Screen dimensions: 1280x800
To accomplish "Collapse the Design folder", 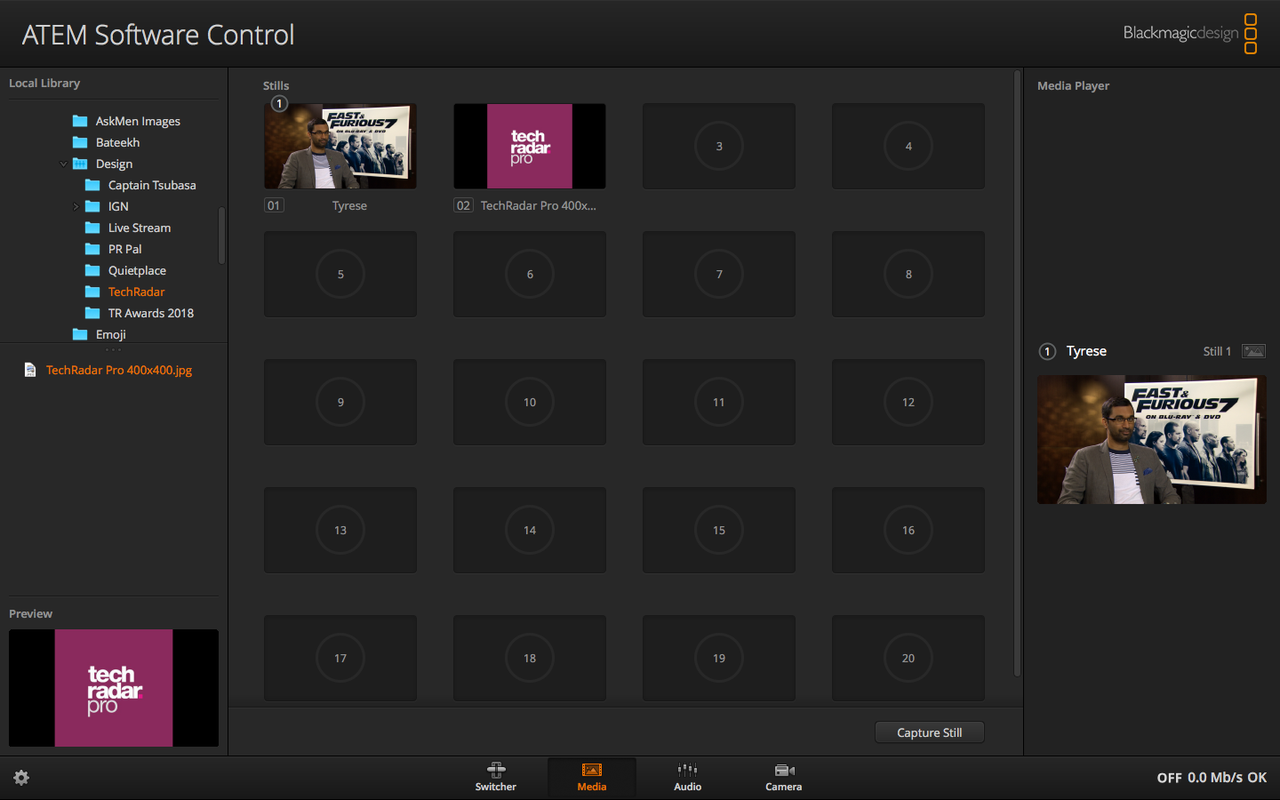I will 64,164.
